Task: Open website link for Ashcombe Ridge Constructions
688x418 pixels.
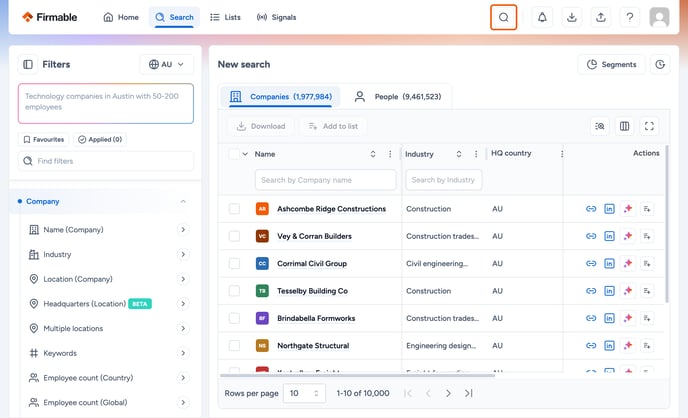Action: pyautogui.click(x=591, y=209)
